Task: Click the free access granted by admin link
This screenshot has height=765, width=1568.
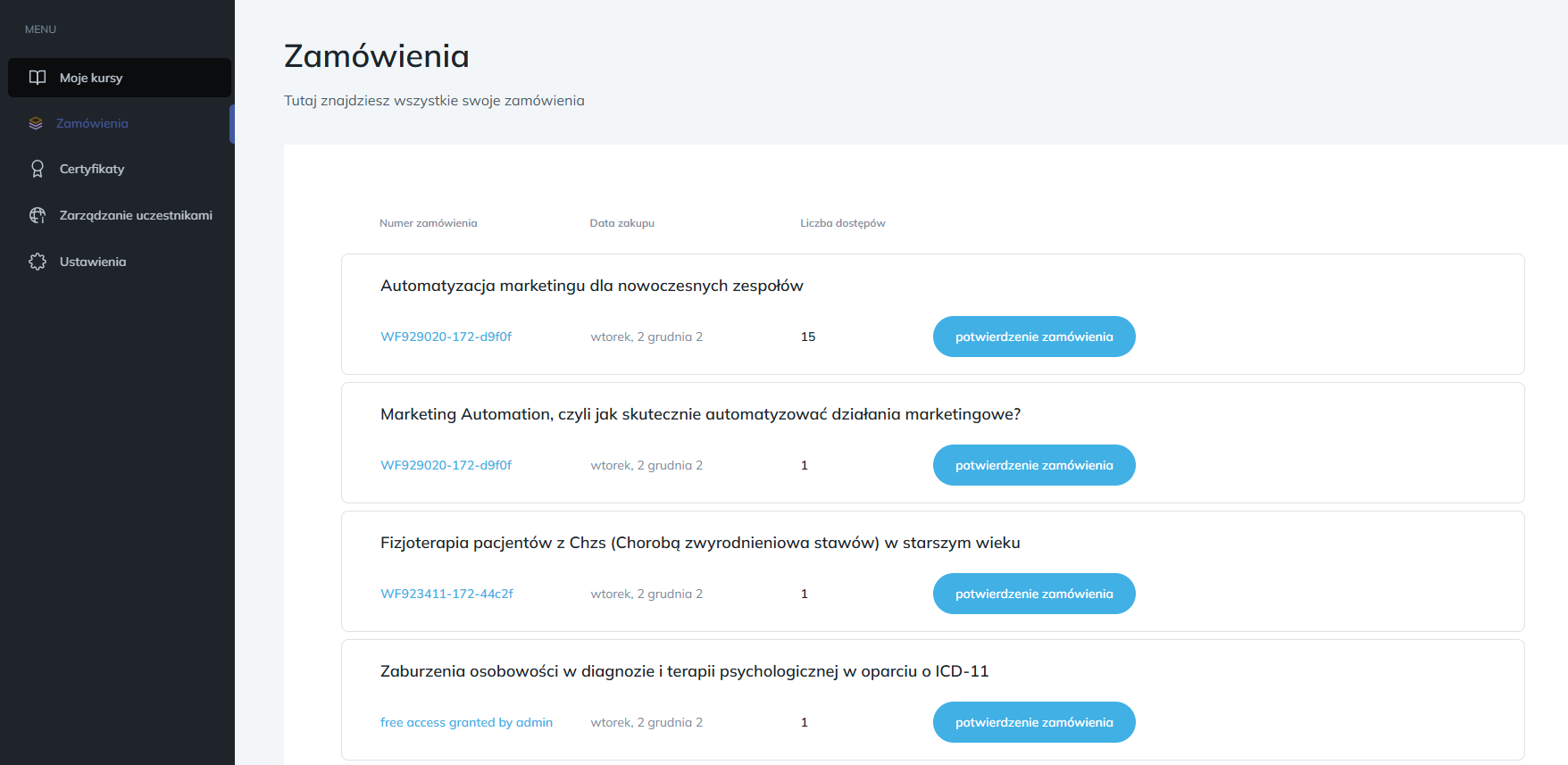Action: [466, 722]
